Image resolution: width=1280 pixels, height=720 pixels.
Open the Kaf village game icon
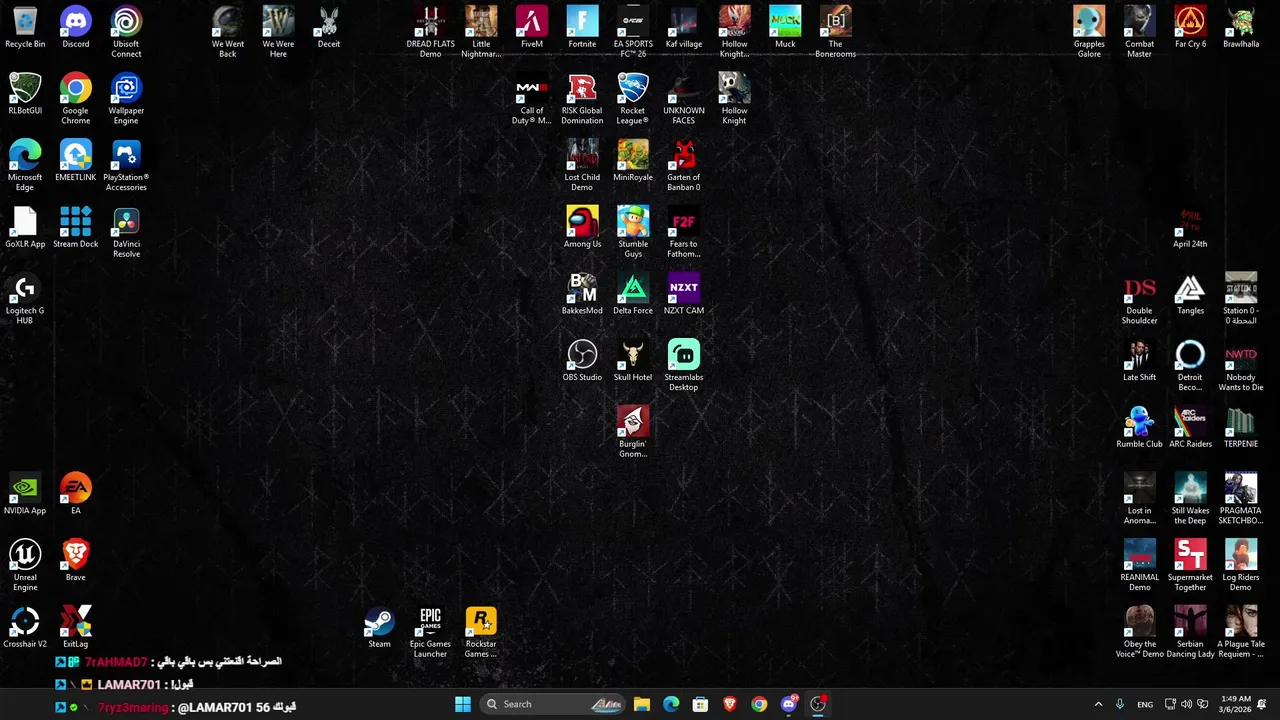click(684, 28)
